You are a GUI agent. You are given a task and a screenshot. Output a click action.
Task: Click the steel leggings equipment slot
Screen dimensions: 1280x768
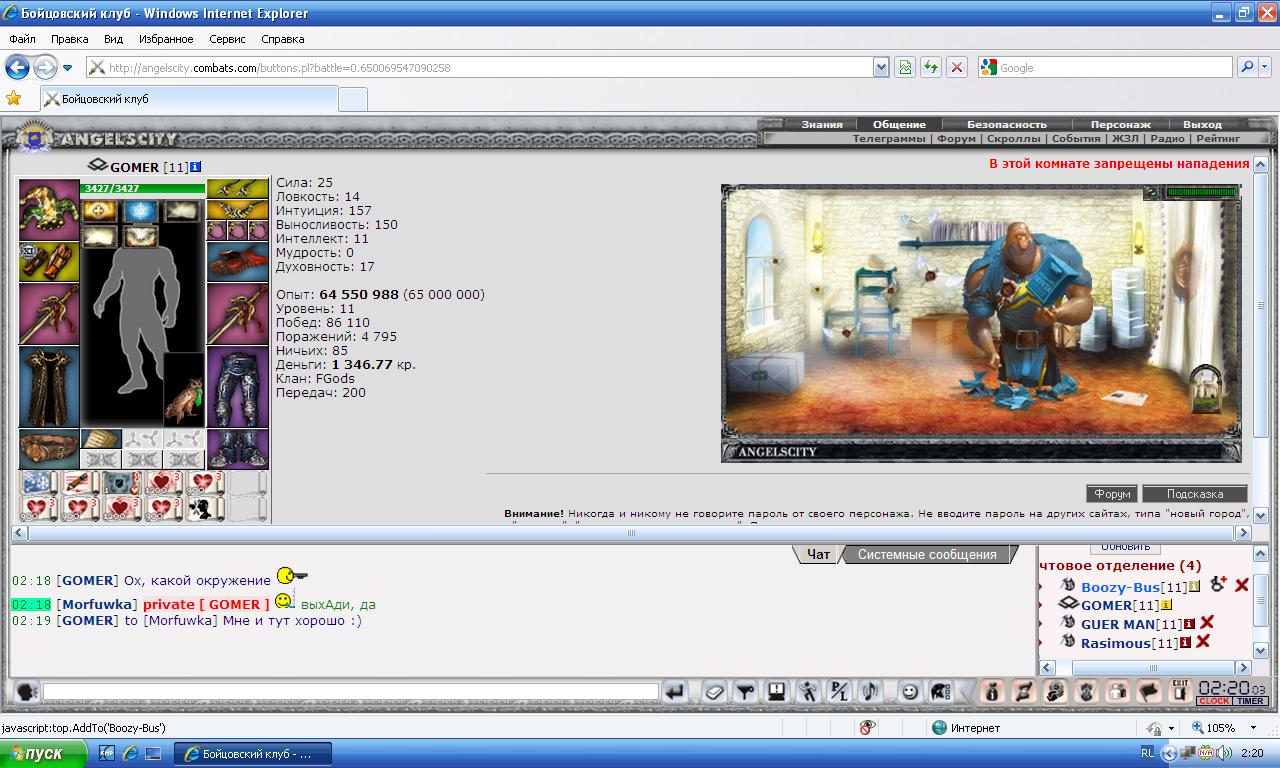[x=237, y=387]
